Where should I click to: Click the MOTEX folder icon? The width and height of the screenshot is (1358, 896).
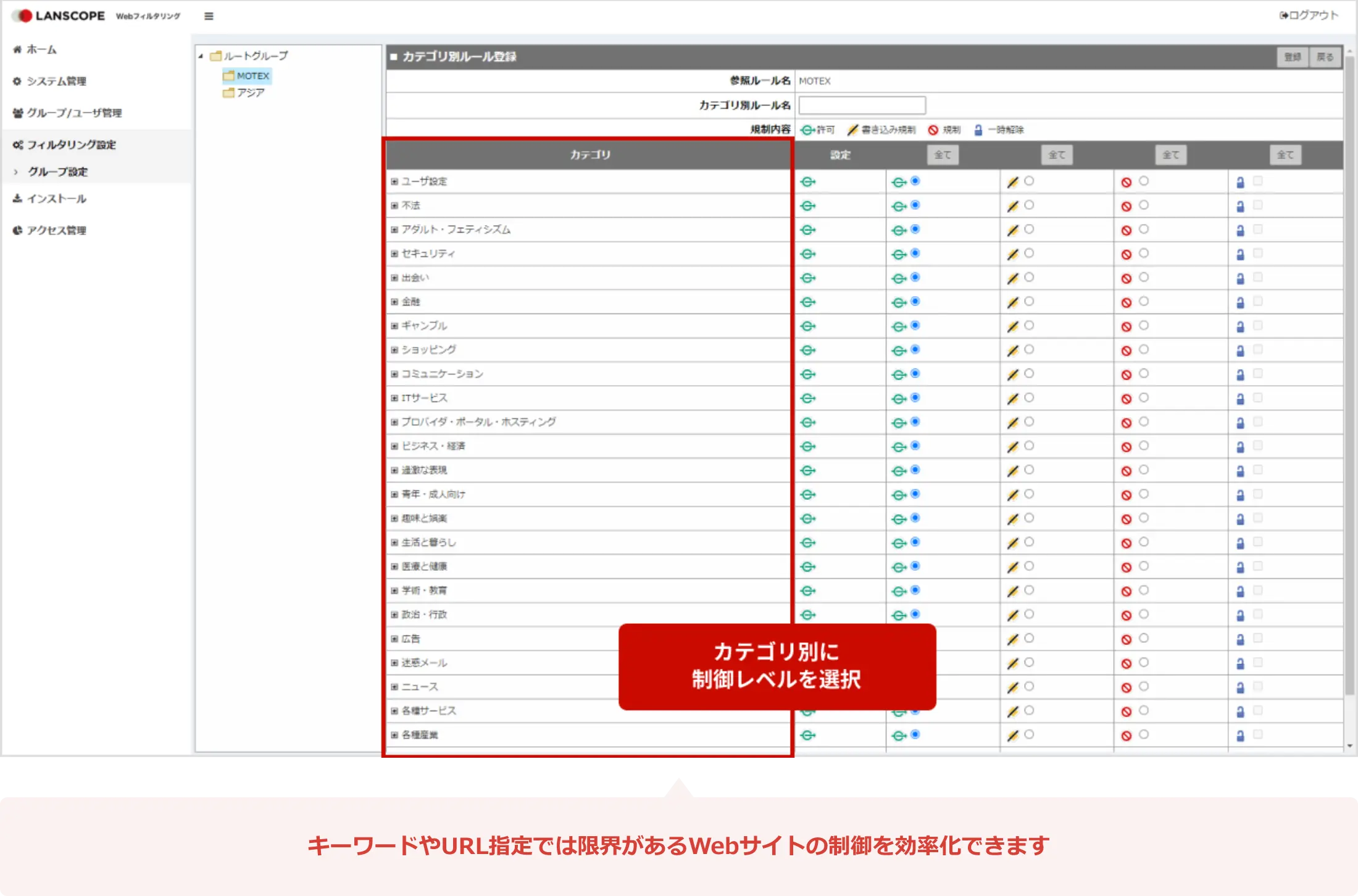(x=229, y=76)
